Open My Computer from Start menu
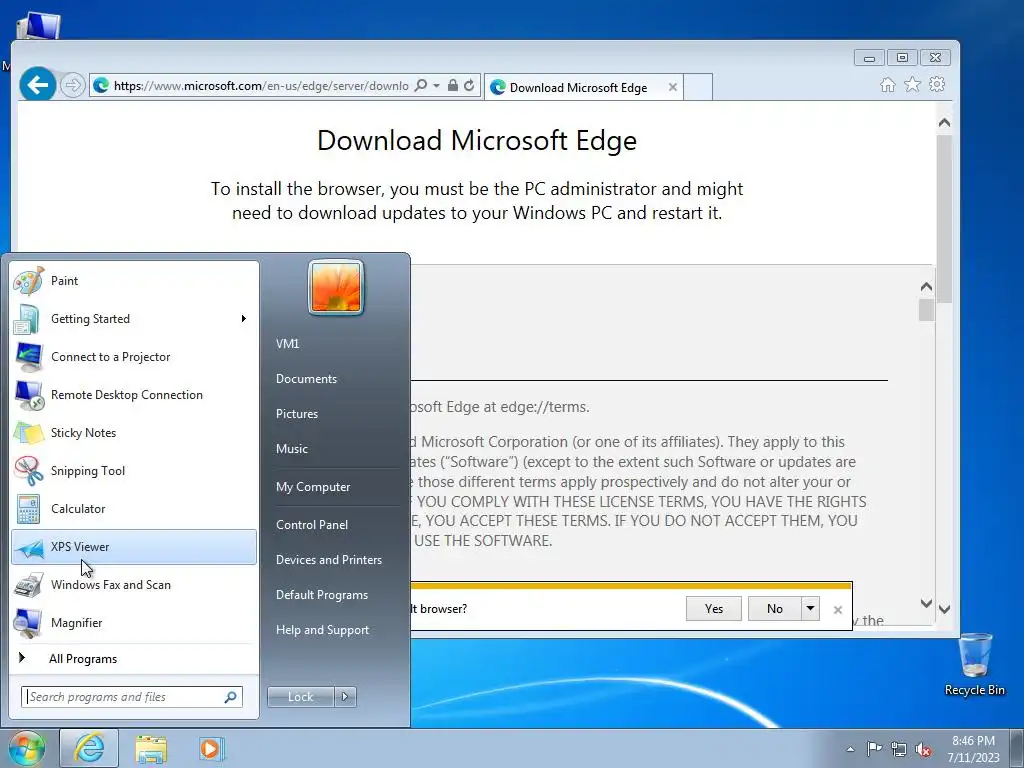Viewport: 1024px width, 768px height. [x=313, y=487]
